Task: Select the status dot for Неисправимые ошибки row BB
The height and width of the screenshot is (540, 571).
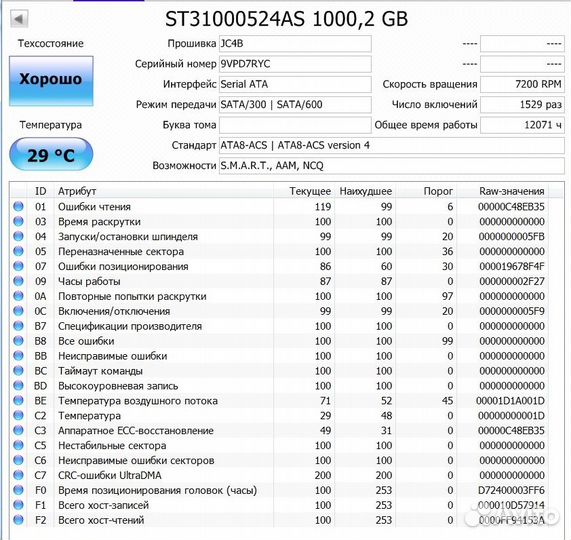Action: (x=18, y=356)
